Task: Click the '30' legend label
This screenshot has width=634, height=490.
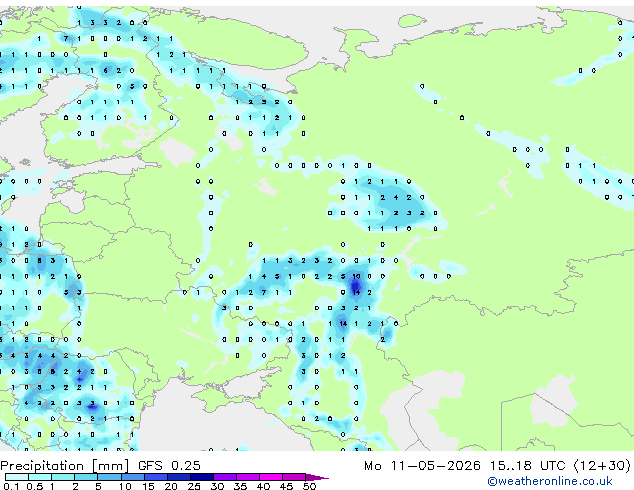Action: pyautogui.click(x=217, y=486)
